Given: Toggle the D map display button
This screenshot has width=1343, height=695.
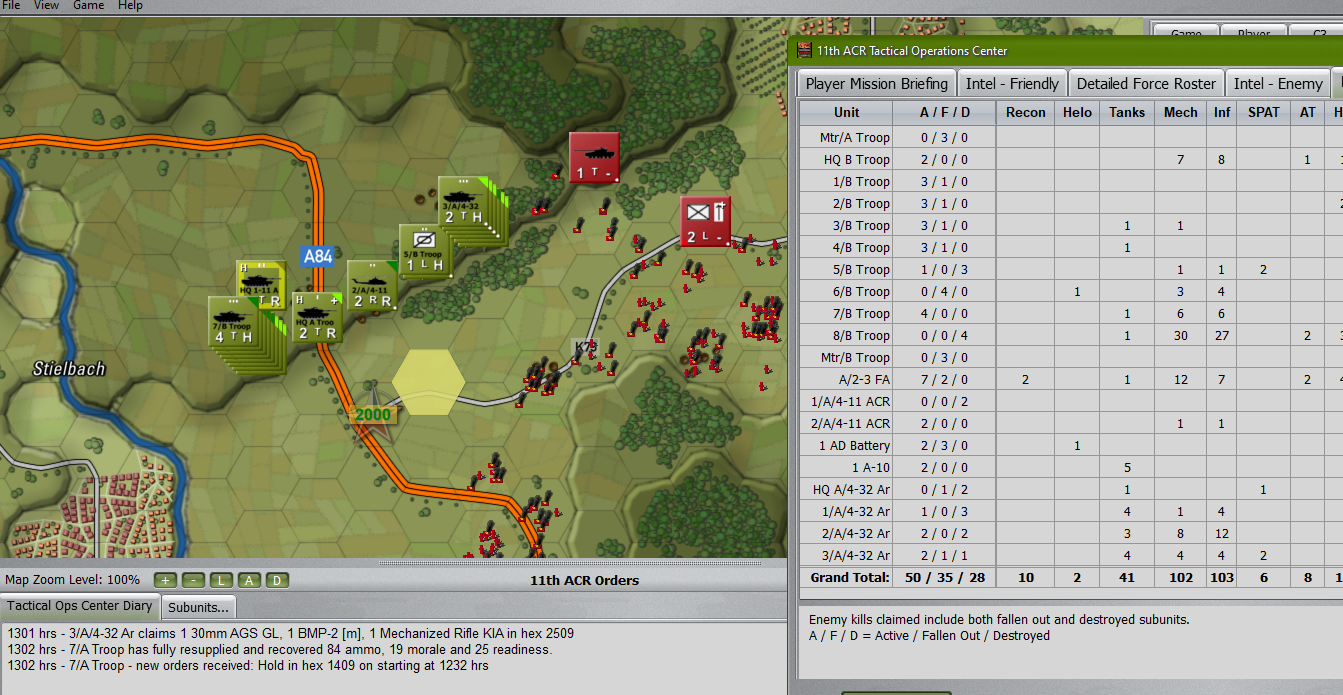Looking at the screenshot, I should click(x=277, y=581).
